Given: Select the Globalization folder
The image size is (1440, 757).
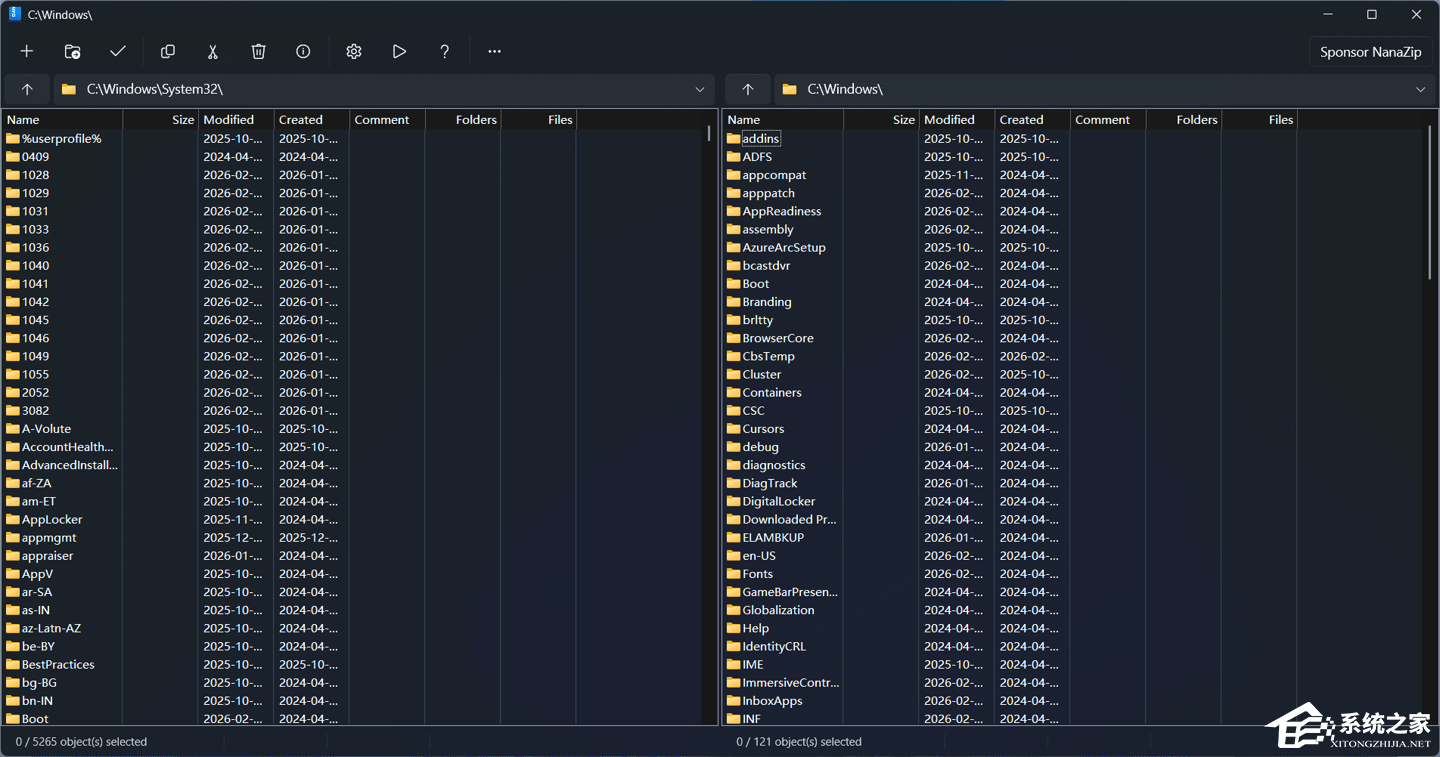Looking at the screenshot, I should click(778, 610).
